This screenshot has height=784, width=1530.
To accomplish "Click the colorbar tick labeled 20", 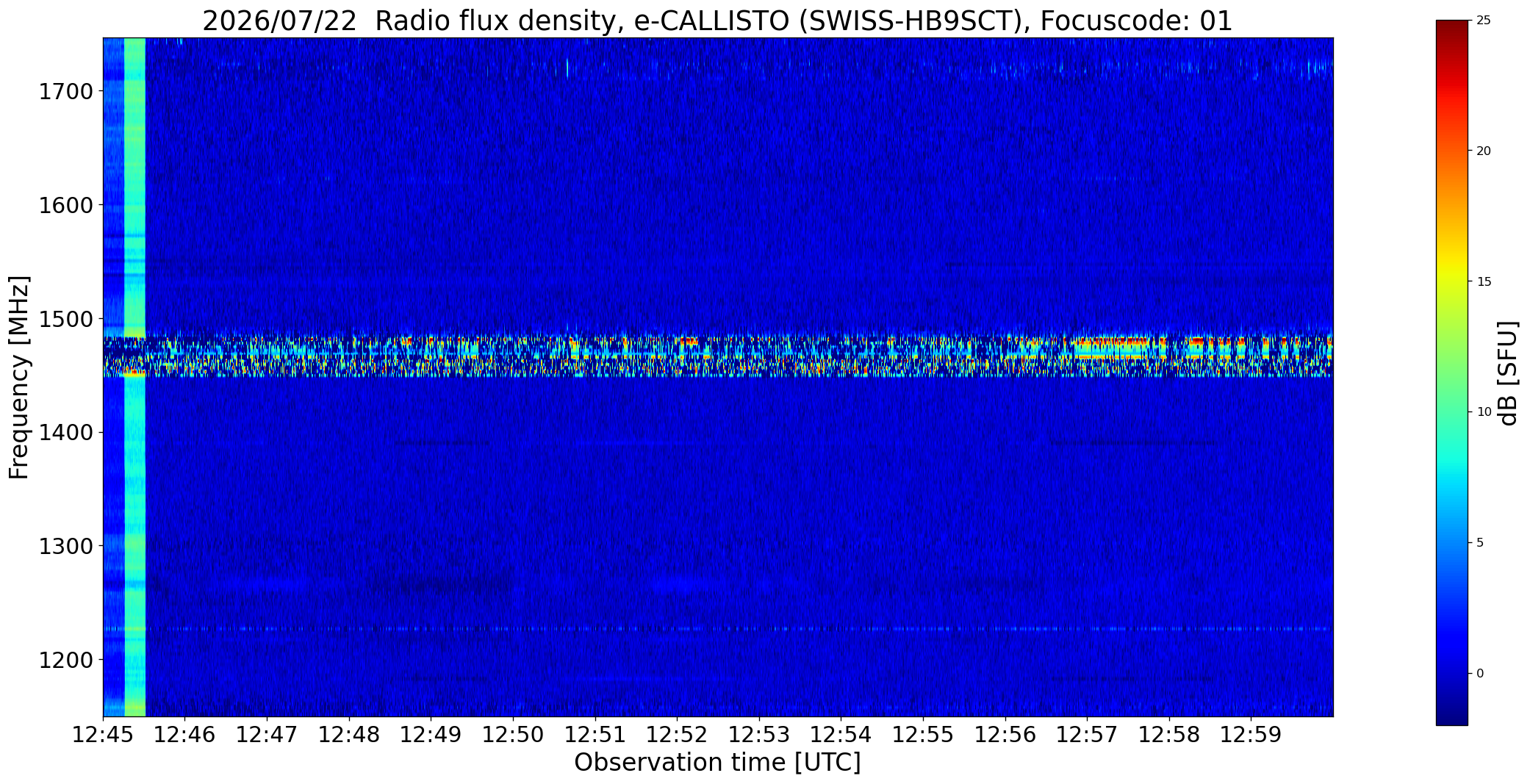I will tap(1484, 151).
